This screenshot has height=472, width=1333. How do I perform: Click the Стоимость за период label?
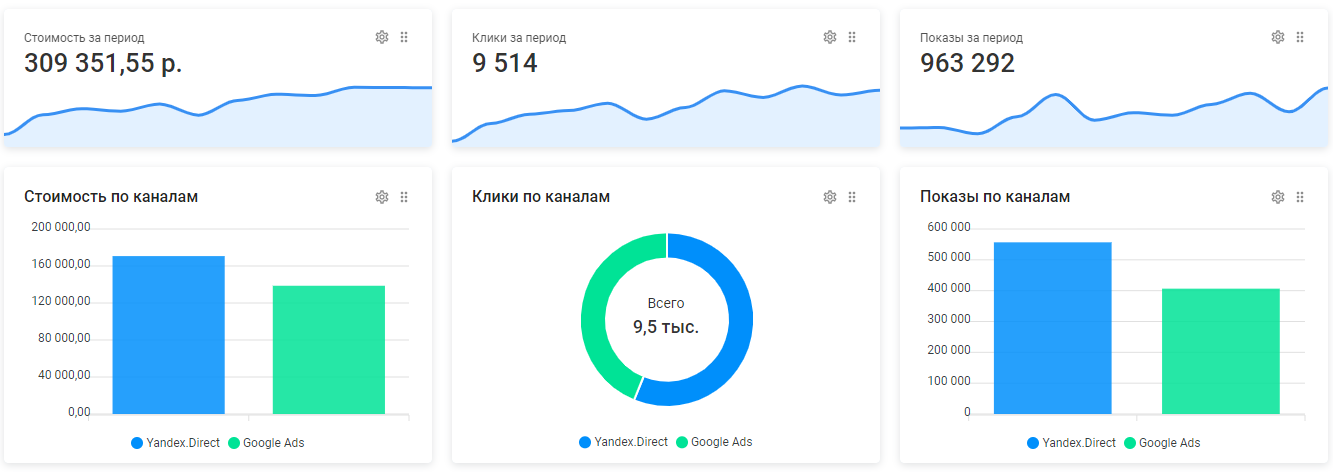coord(84,38)
